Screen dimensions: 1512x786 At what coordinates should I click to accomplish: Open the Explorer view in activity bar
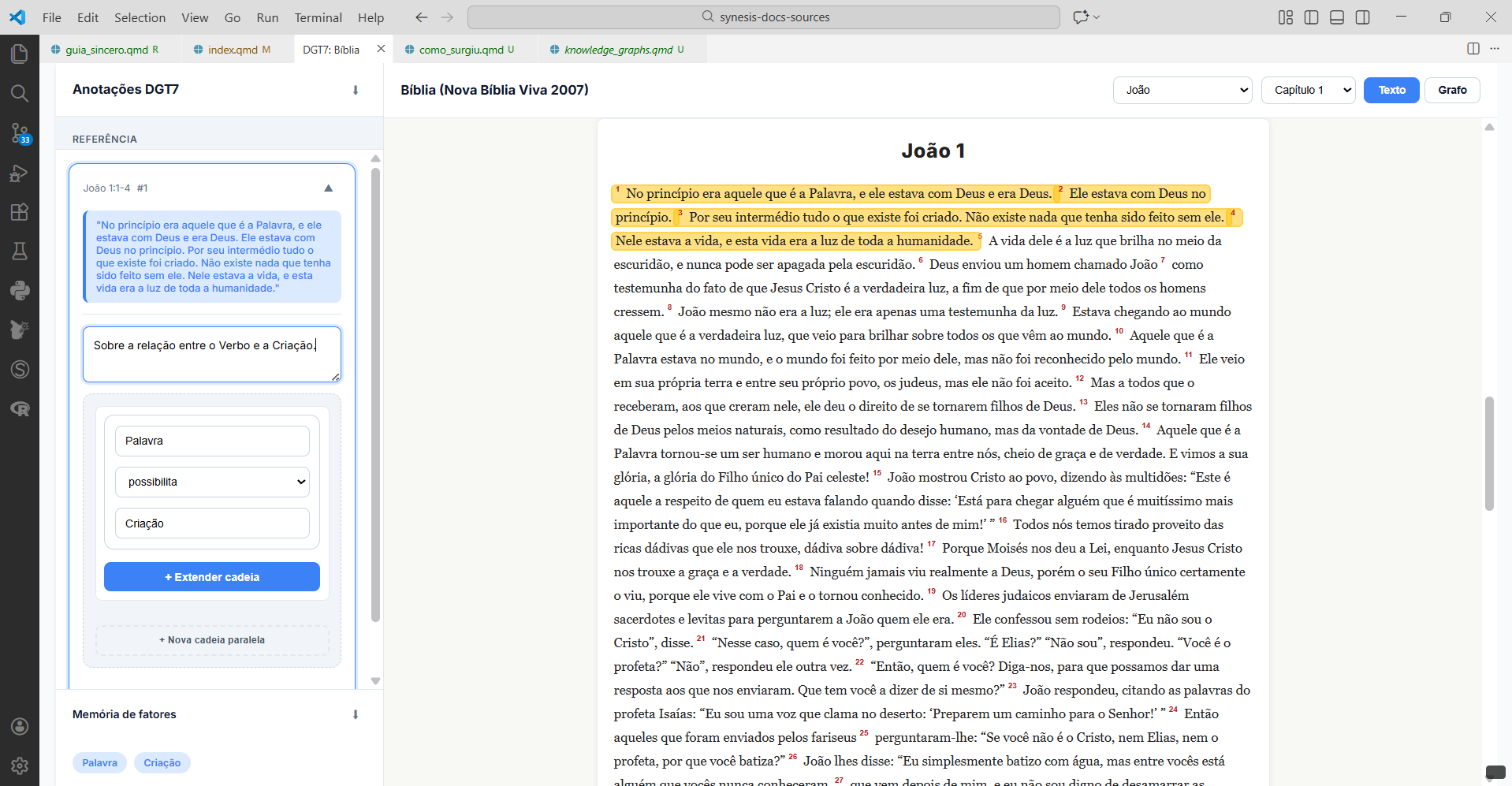pyautogui.click(x=20, y=54)
